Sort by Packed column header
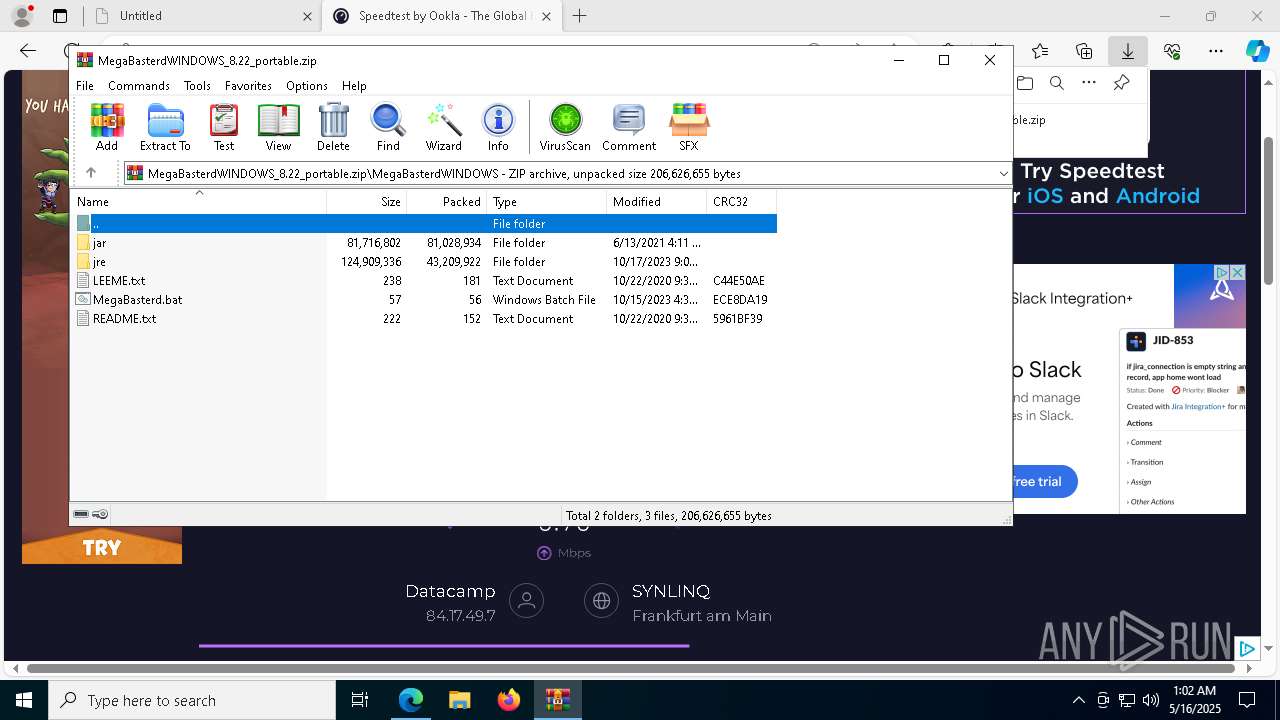 [446, 202]
